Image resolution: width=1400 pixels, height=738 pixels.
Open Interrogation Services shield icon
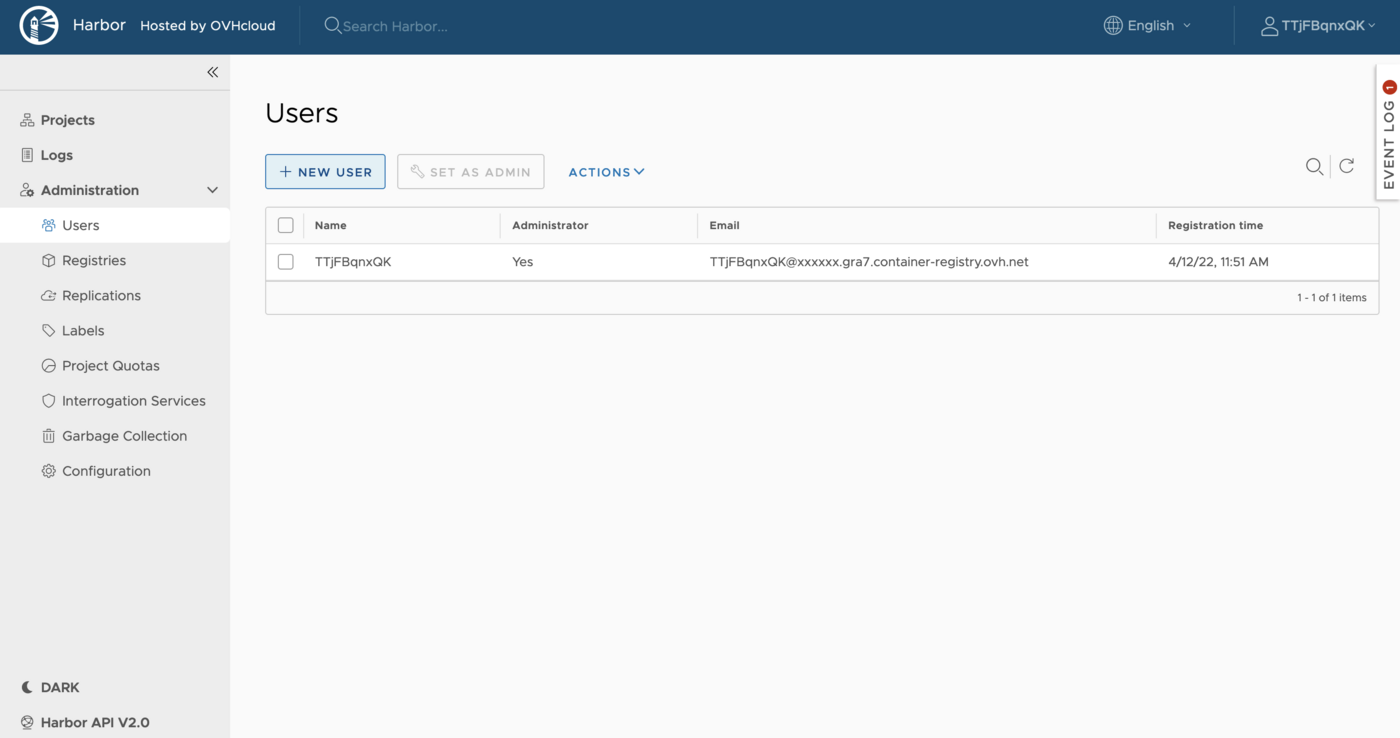[48, 400]
